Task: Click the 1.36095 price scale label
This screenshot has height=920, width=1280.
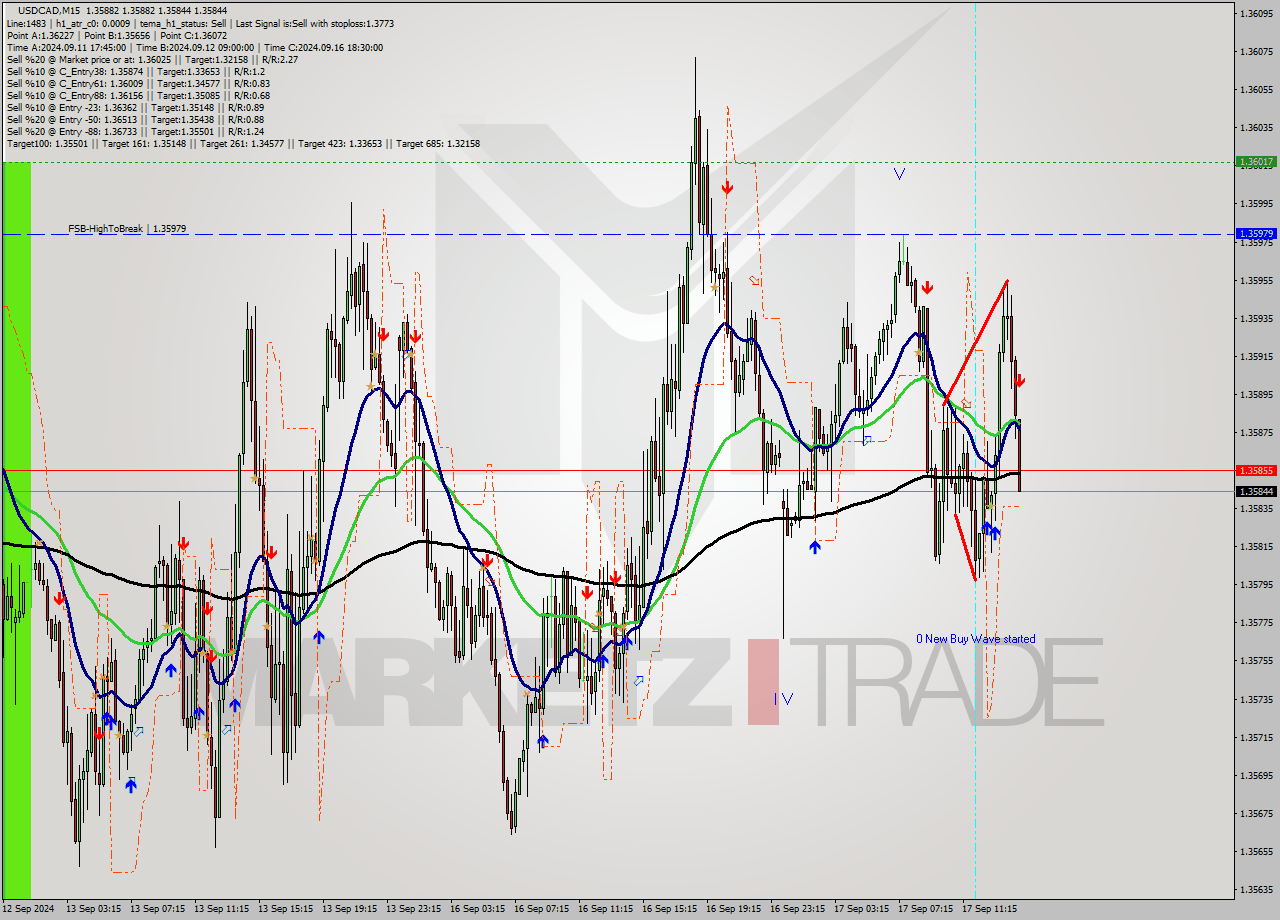Action: click(x=1256, y=13)
